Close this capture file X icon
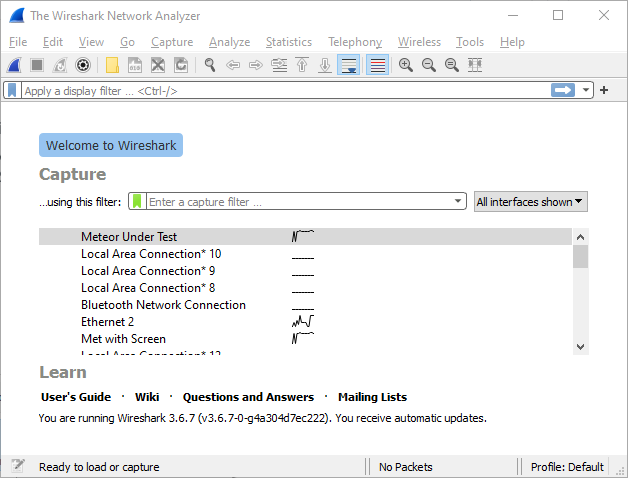Screen dimensions: 628x478 pyautogui.click(x=158, y=65)
